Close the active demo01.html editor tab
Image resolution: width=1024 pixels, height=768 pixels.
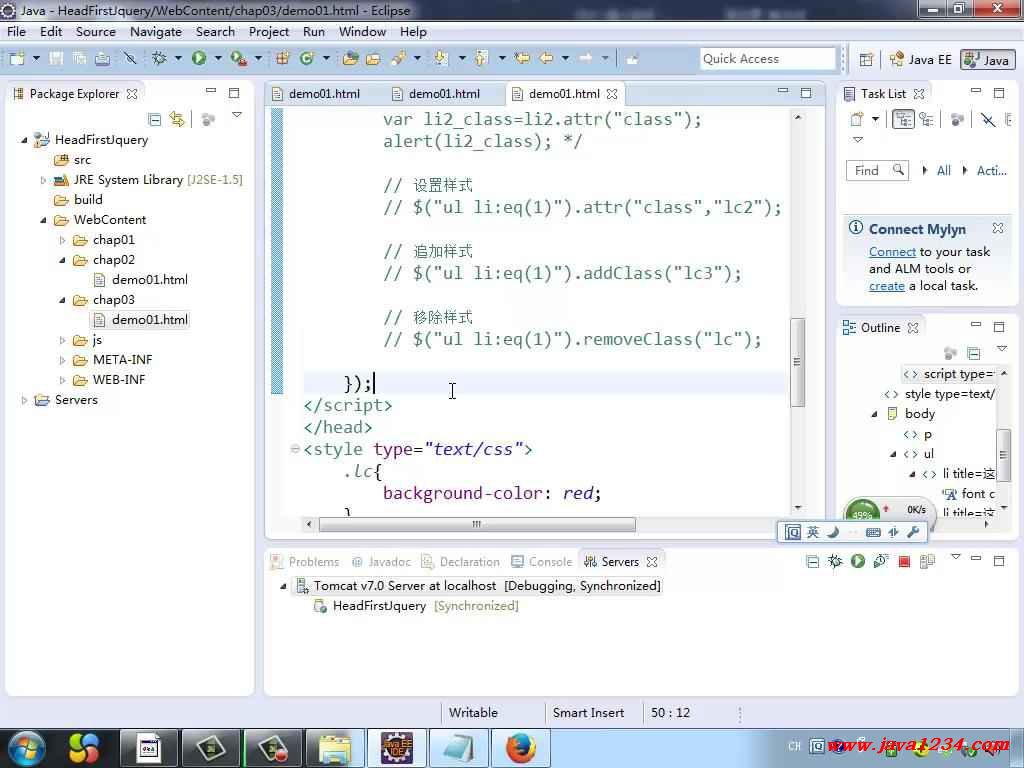pyautogui.click(x=612, y=94)
